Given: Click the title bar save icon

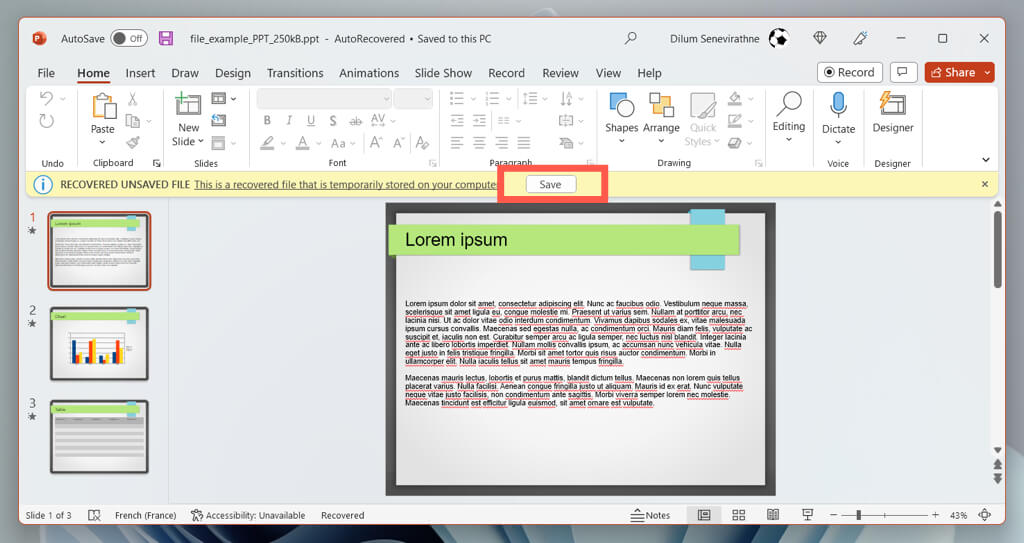Looking at the screenshot, I should pyautogui.click(x=166, y=38).
